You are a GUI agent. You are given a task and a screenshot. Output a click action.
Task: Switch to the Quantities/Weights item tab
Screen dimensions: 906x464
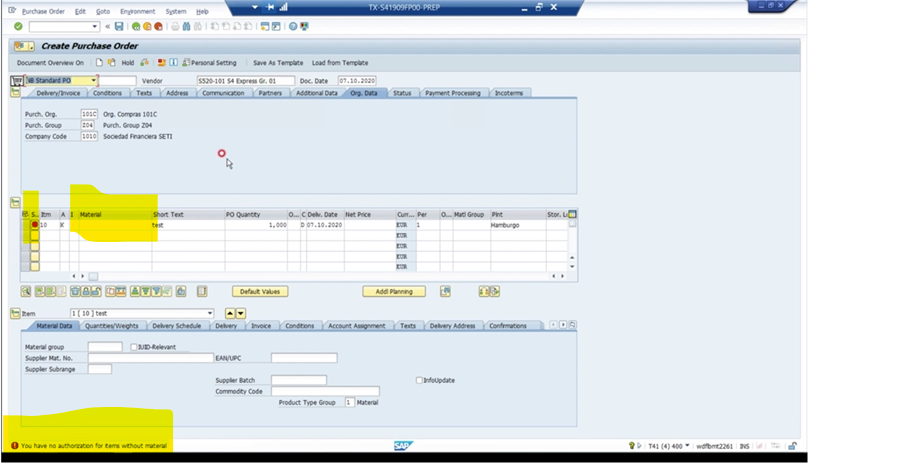tap(112, 326)
